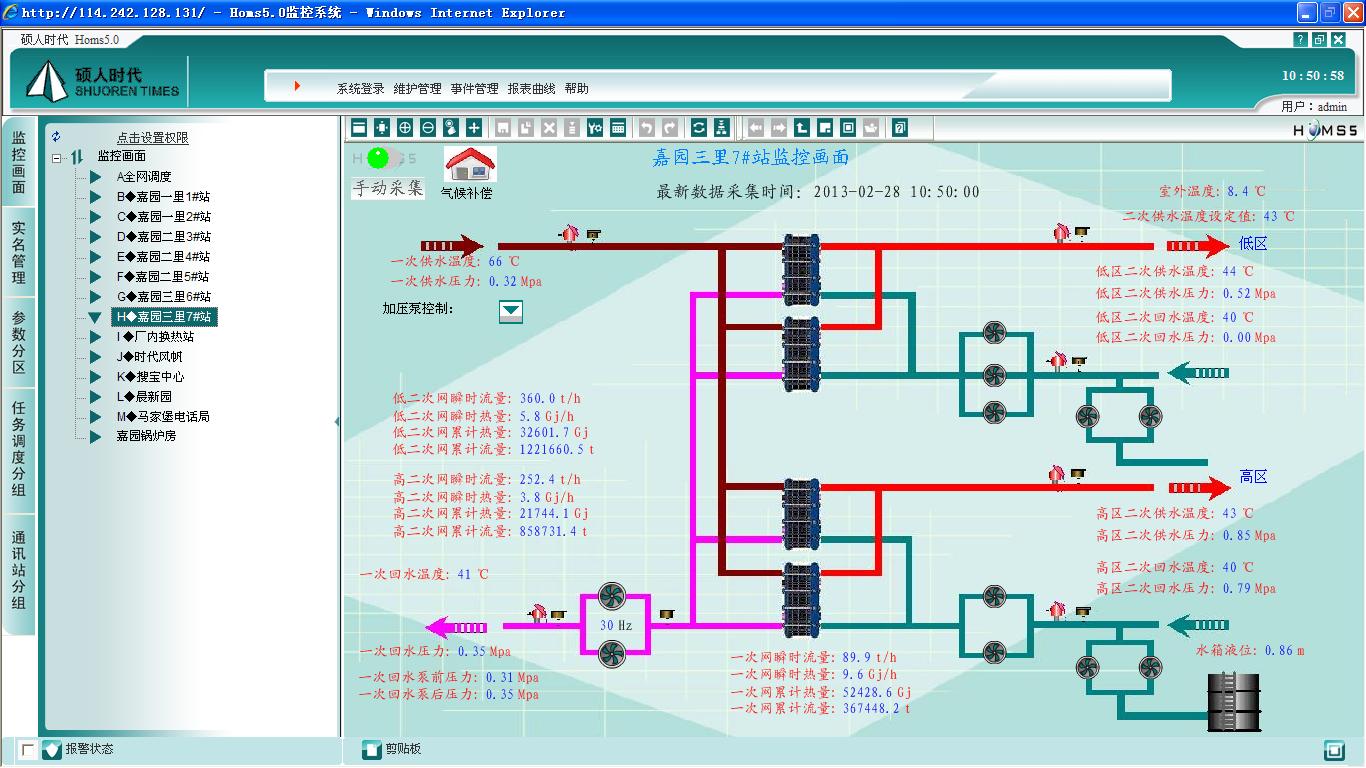This screenshot has width=1366, height=768.
Task: Click the 手动采集 button
Action: pyautogui.click(x=387, y=188)
